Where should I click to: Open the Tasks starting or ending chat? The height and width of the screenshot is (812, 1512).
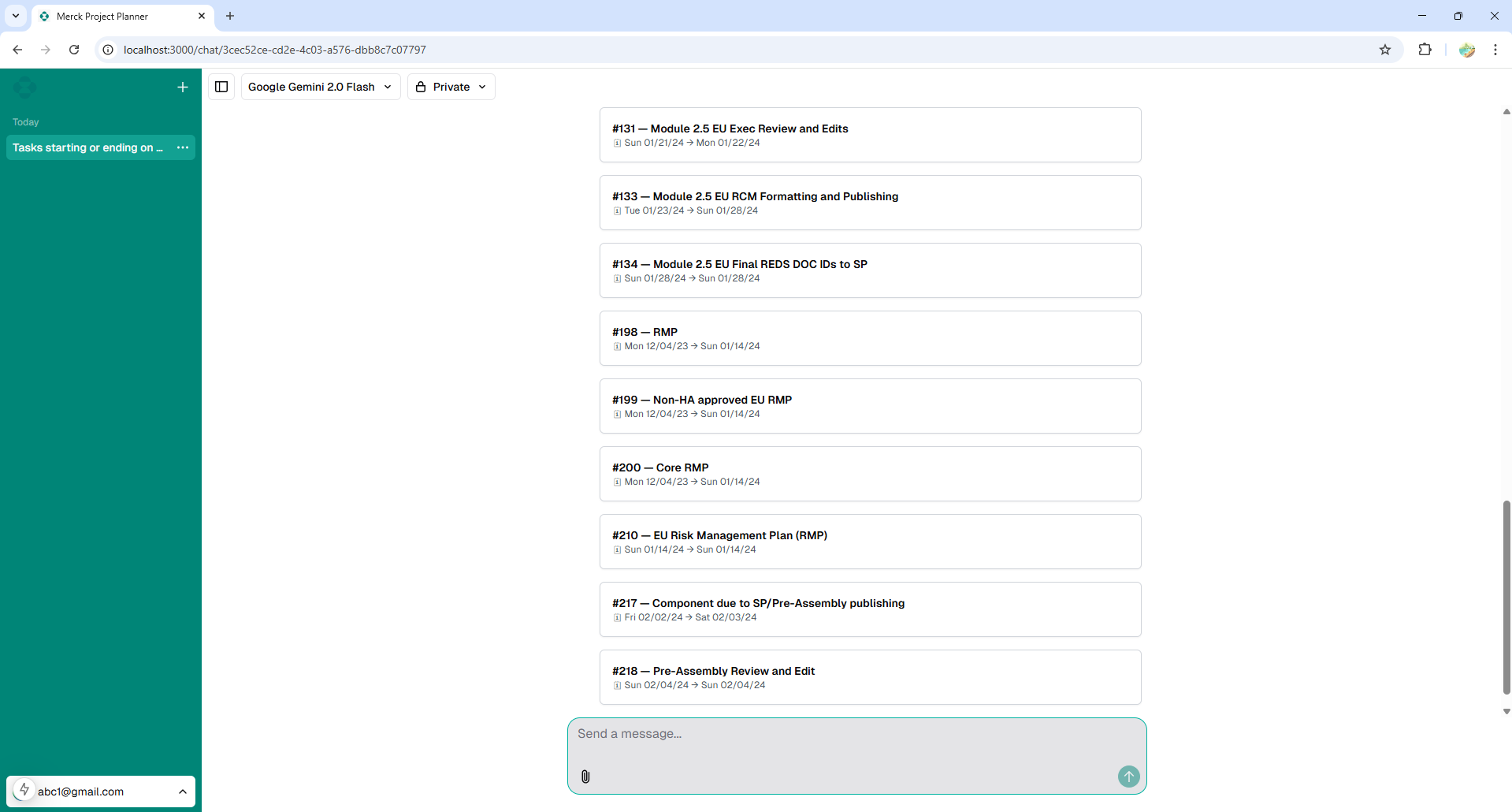87,147
